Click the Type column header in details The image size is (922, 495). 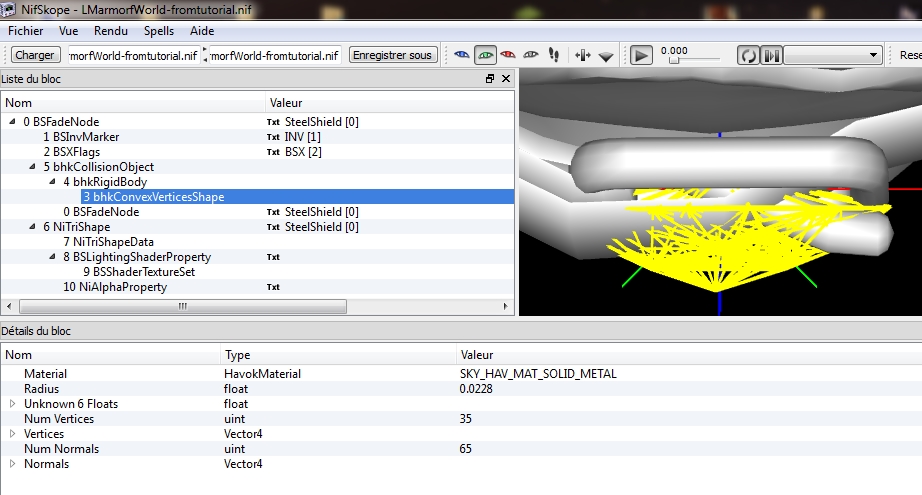pos(338,355)
